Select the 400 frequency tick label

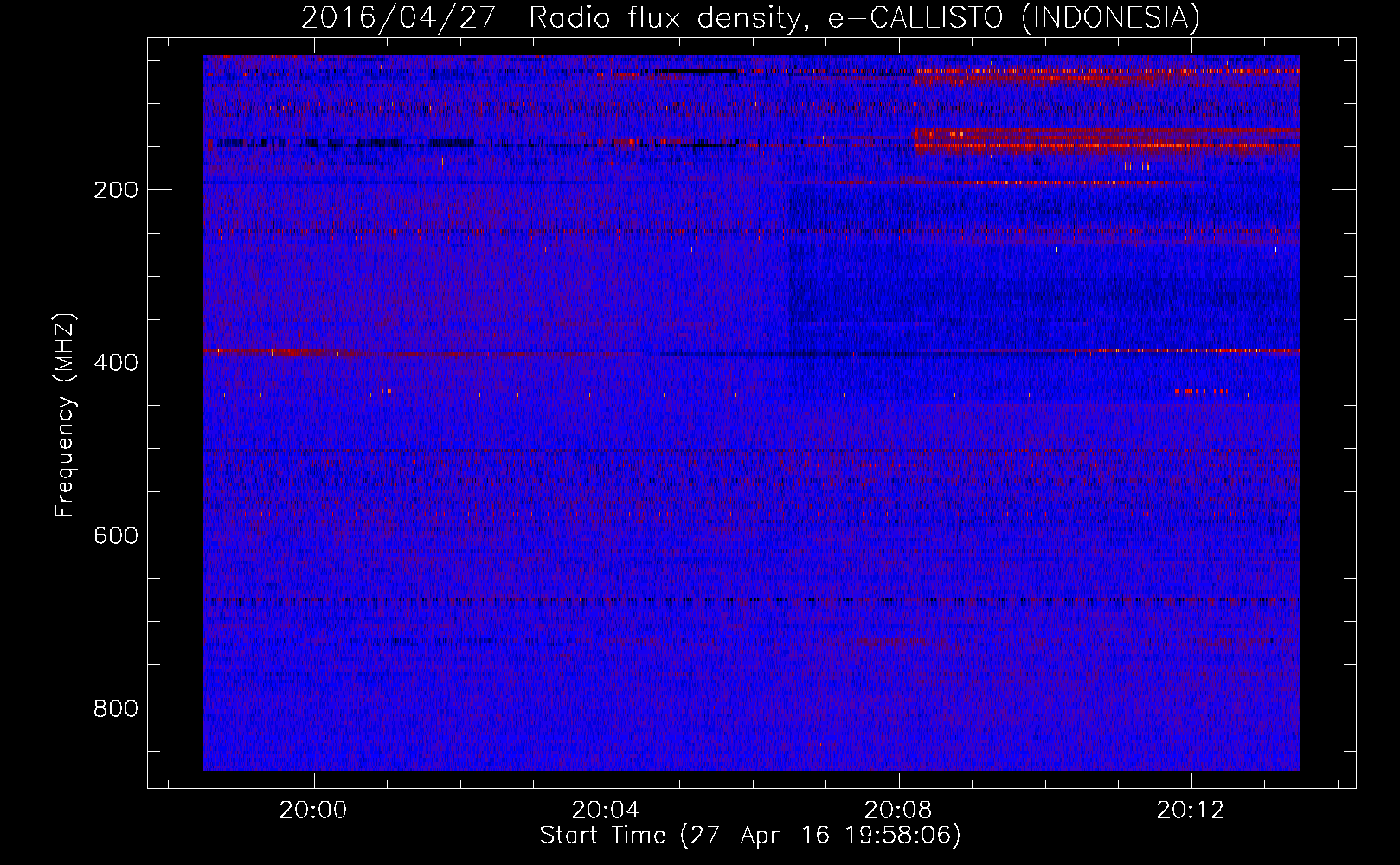(116, 362)
